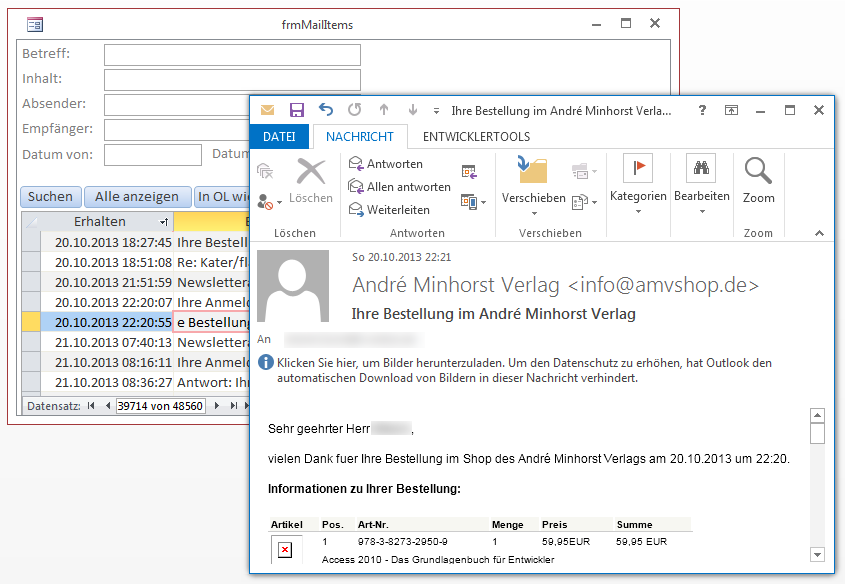Go to next item with down arrow
Screen dimensions: 845x584
413,110
